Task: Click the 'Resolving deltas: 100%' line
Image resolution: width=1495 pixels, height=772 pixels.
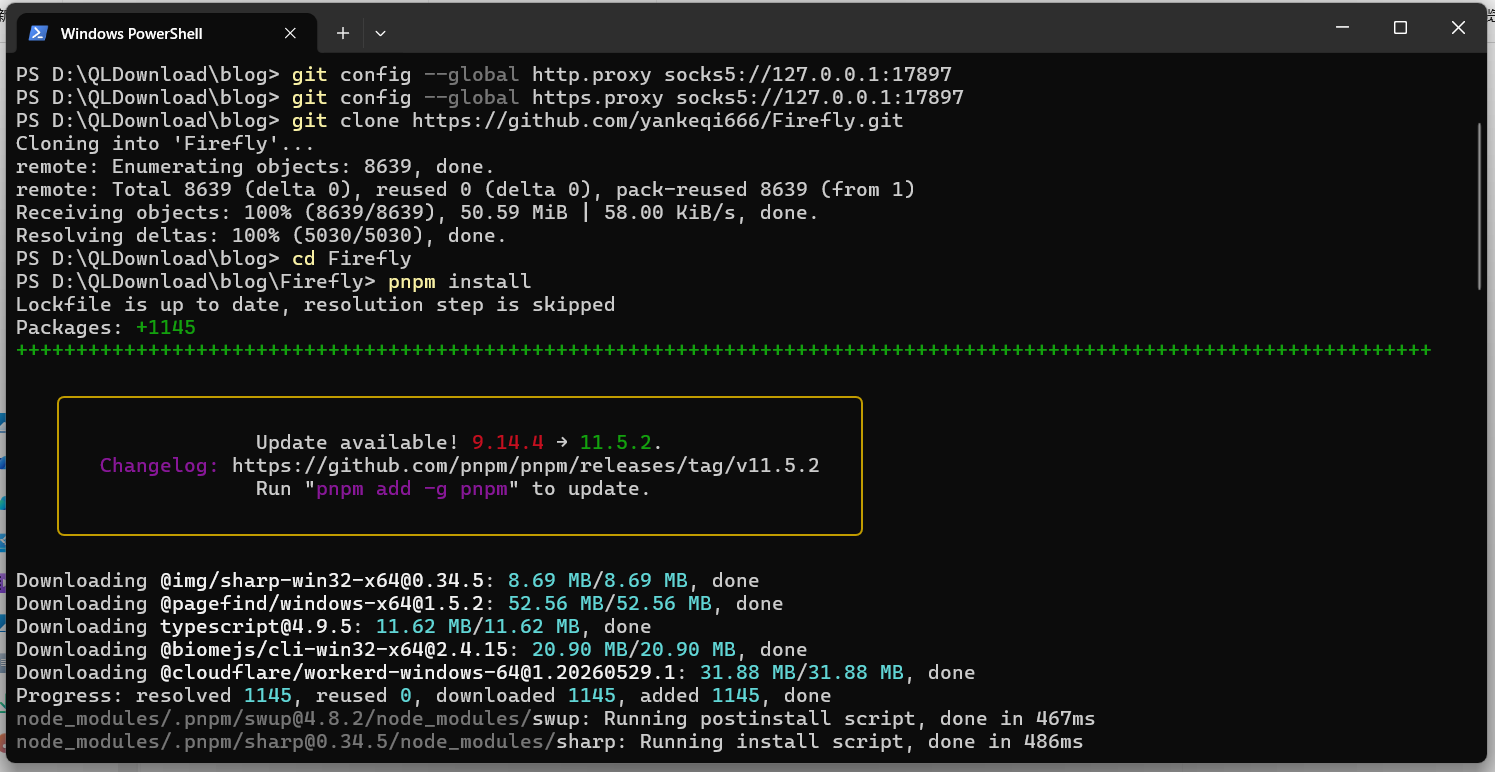Action: (x=262, y=236)
